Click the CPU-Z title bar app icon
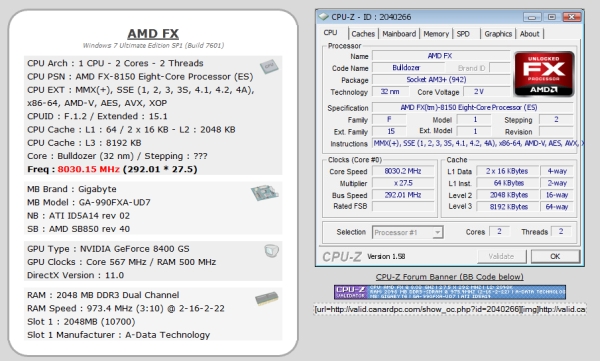600x361 pixels. click(x=324, y=17)
